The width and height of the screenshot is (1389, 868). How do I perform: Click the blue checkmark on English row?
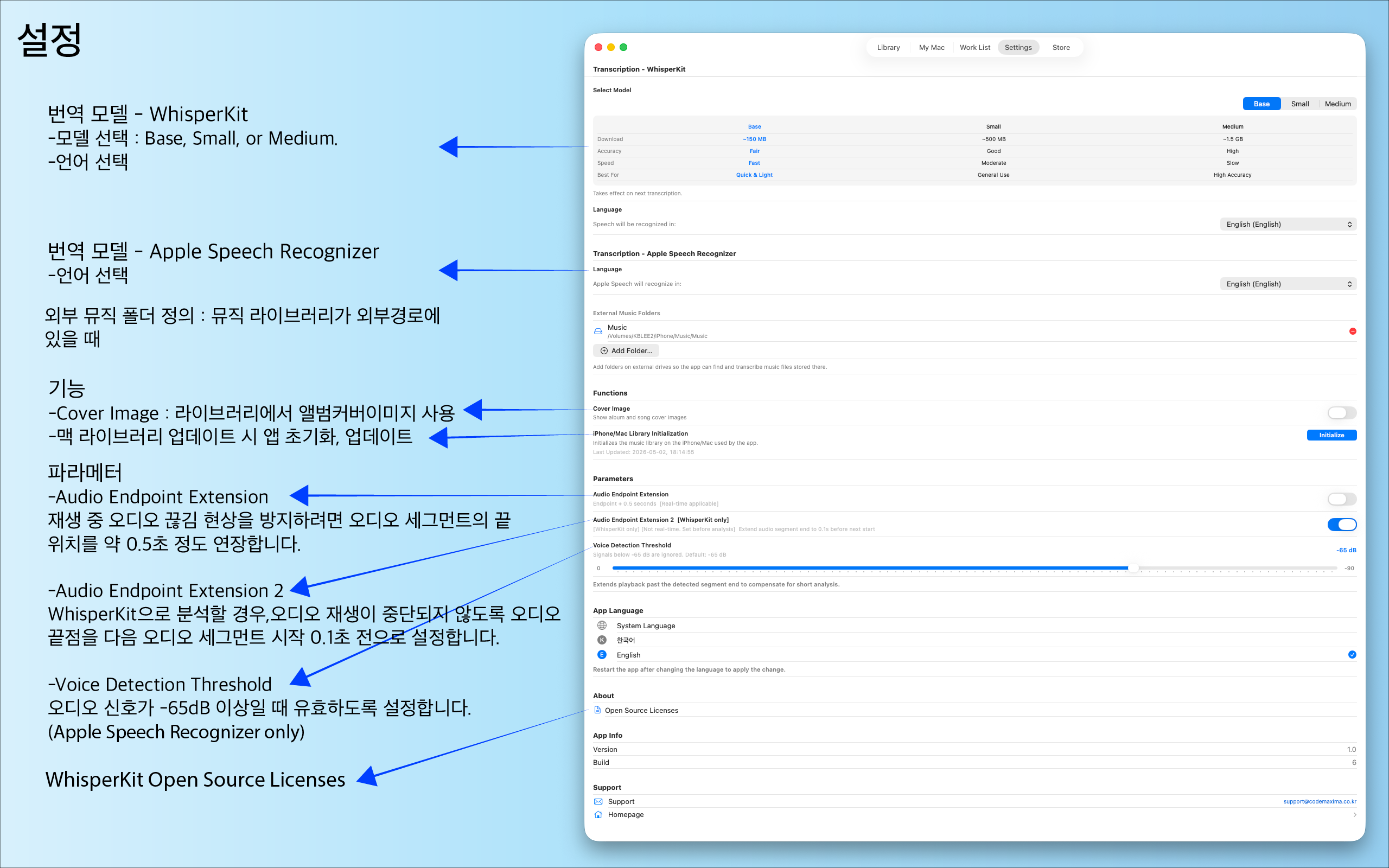(x=1352, y=654)
